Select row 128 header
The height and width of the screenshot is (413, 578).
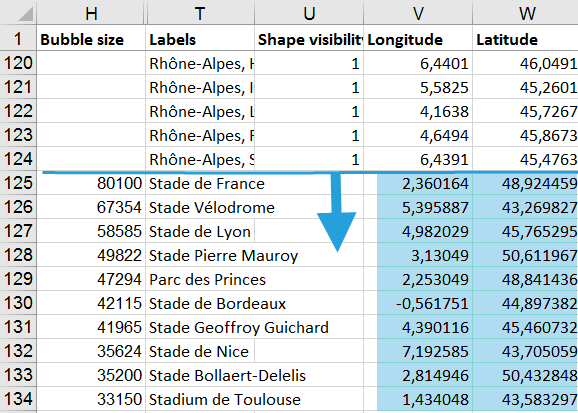click(18, 255)
